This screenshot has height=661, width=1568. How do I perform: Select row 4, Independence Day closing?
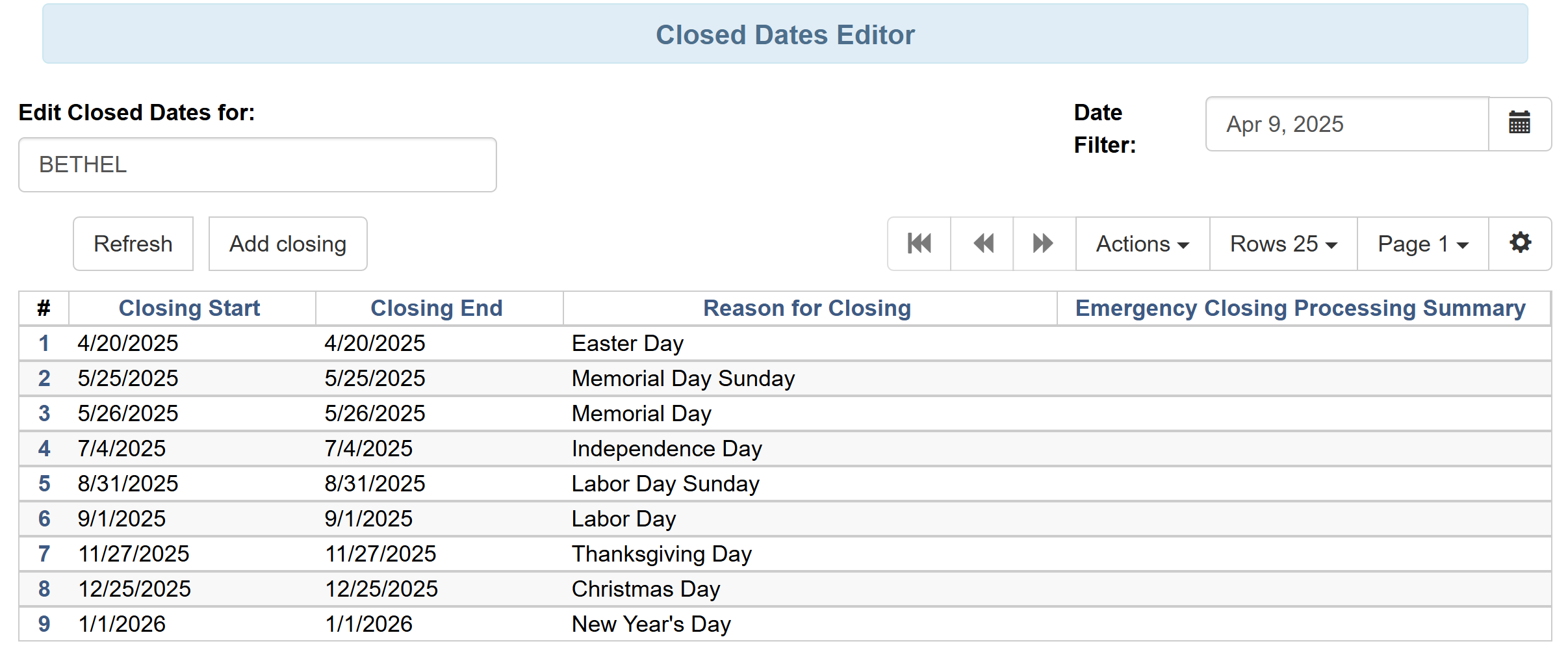43,448
